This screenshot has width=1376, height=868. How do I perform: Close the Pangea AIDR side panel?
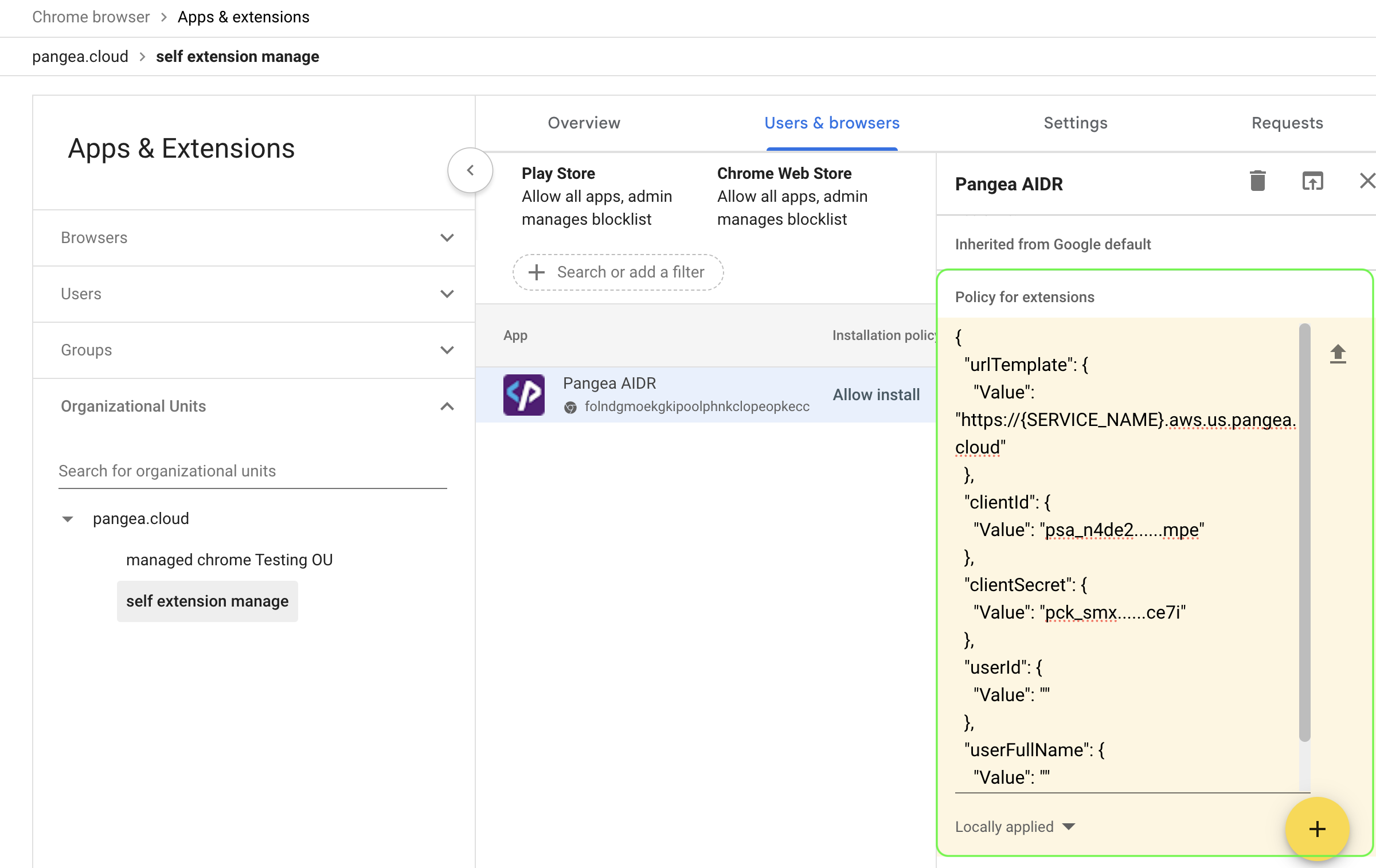(1367, 181)
